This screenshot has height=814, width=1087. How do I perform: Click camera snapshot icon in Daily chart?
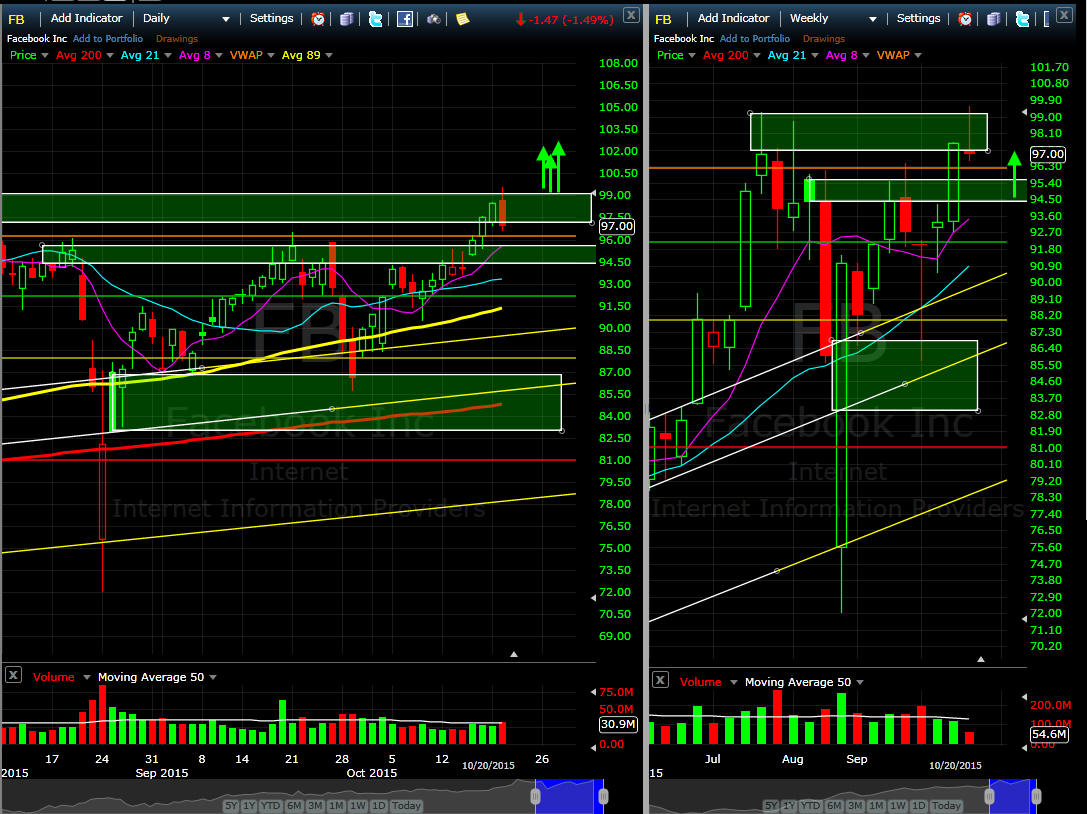(x=433, y=19)
